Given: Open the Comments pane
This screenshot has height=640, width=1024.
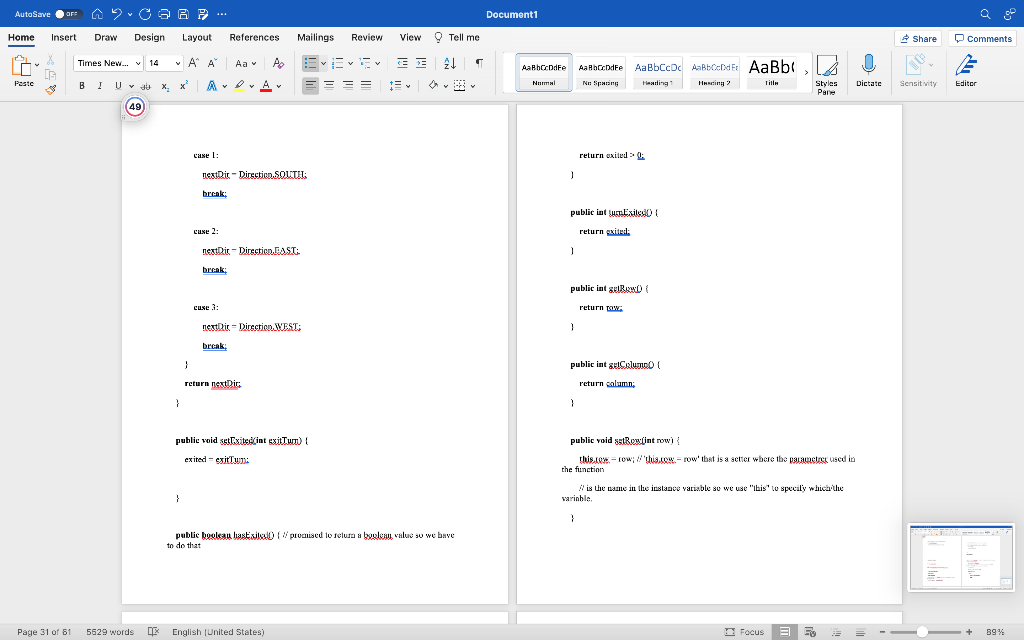Looking at the screenshot, I should pyautogui.click(x=982, y=39).
